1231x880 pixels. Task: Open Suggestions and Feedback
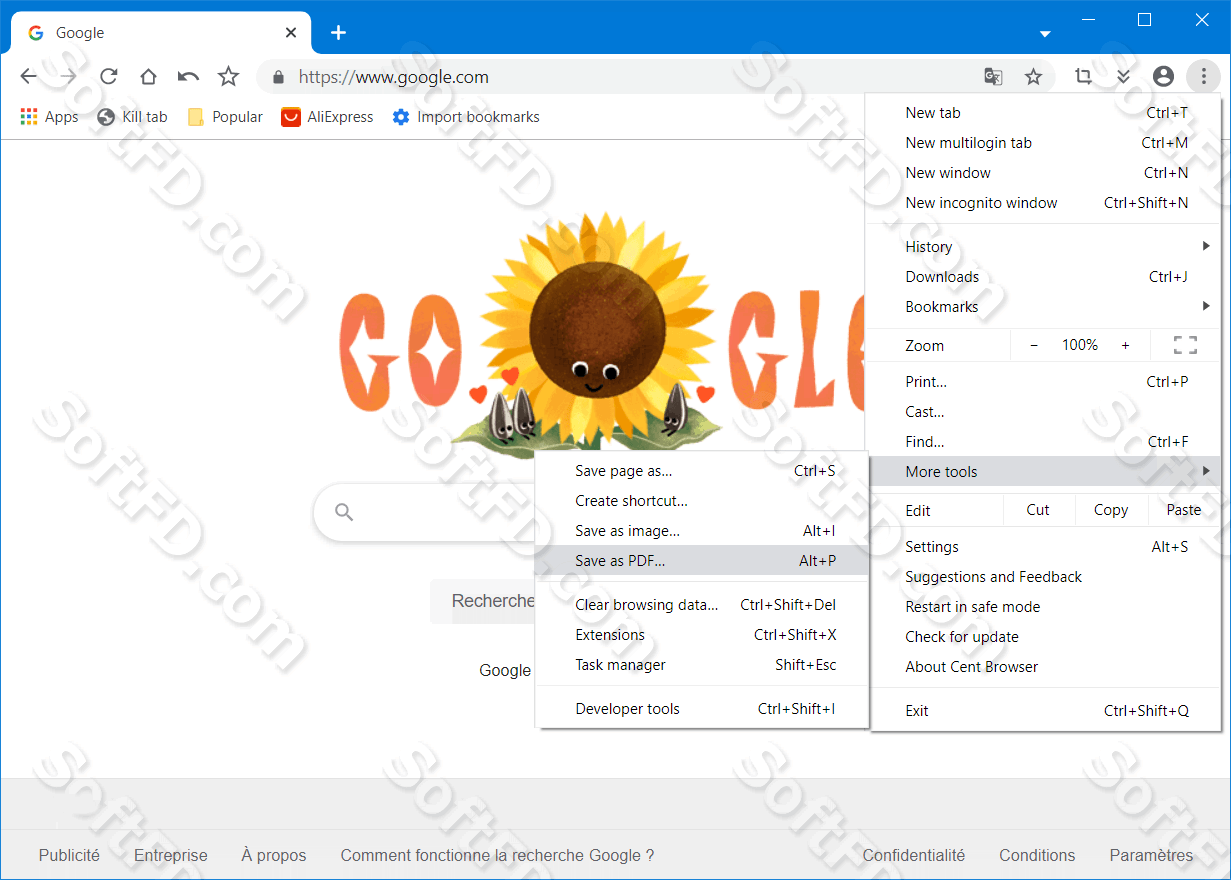(1047, 577)
